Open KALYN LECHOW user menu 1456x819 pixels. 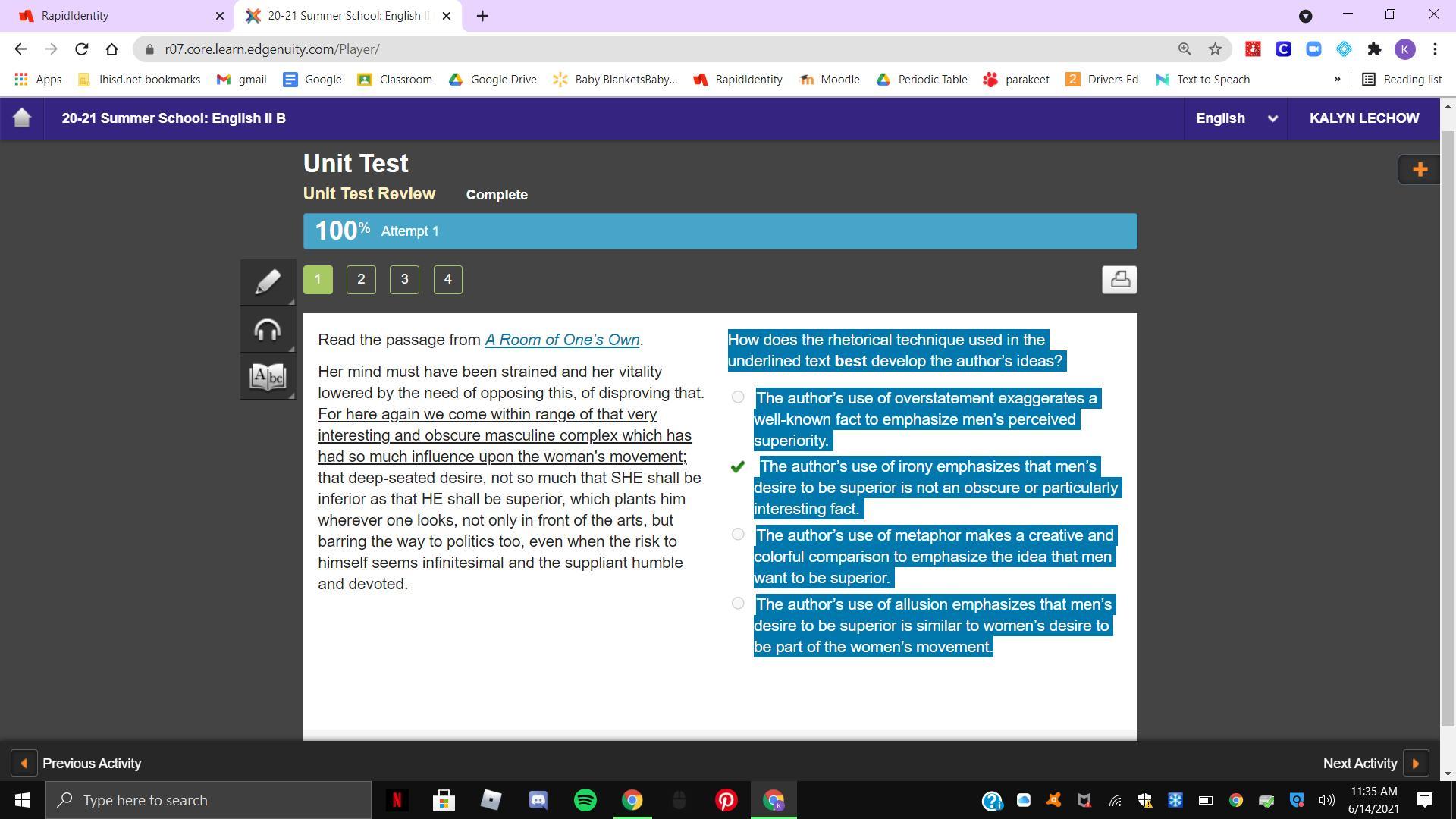click(x=1363, y=118)
